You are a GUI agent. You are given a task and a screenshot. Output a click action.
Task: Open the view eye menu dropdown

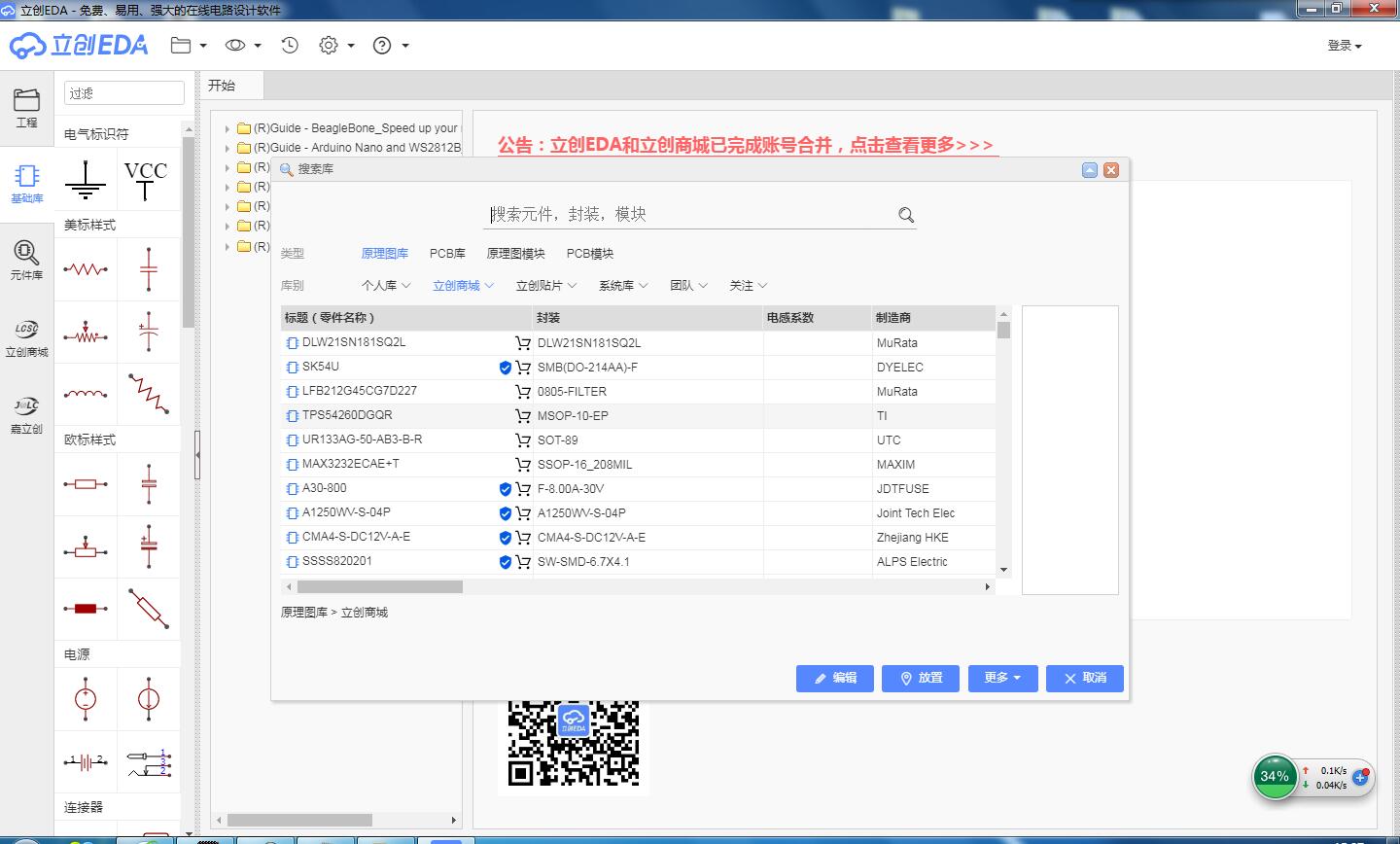243,45
